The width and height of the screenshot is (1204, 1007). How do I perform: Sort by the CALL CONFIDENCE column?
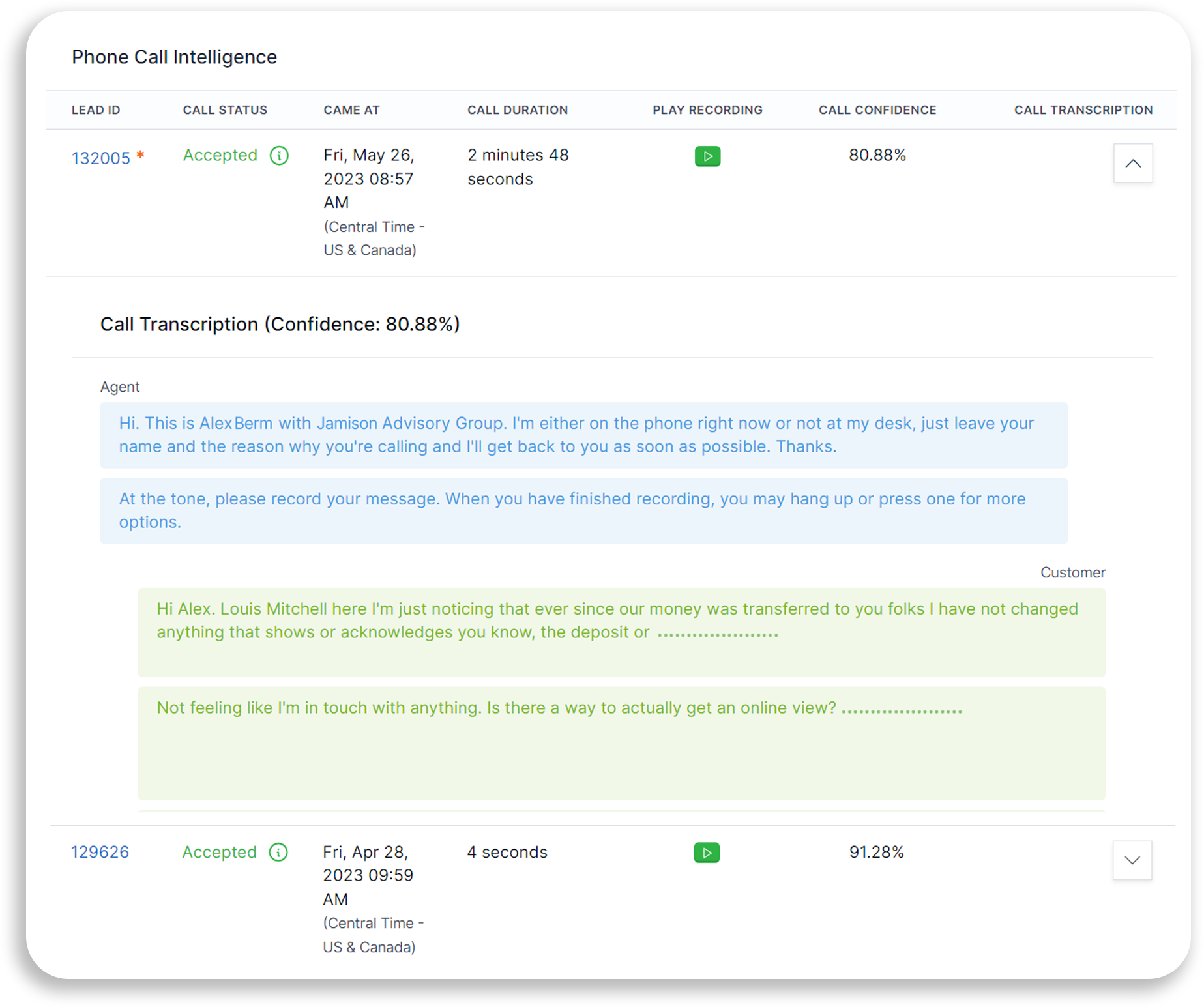click(877, 109)
